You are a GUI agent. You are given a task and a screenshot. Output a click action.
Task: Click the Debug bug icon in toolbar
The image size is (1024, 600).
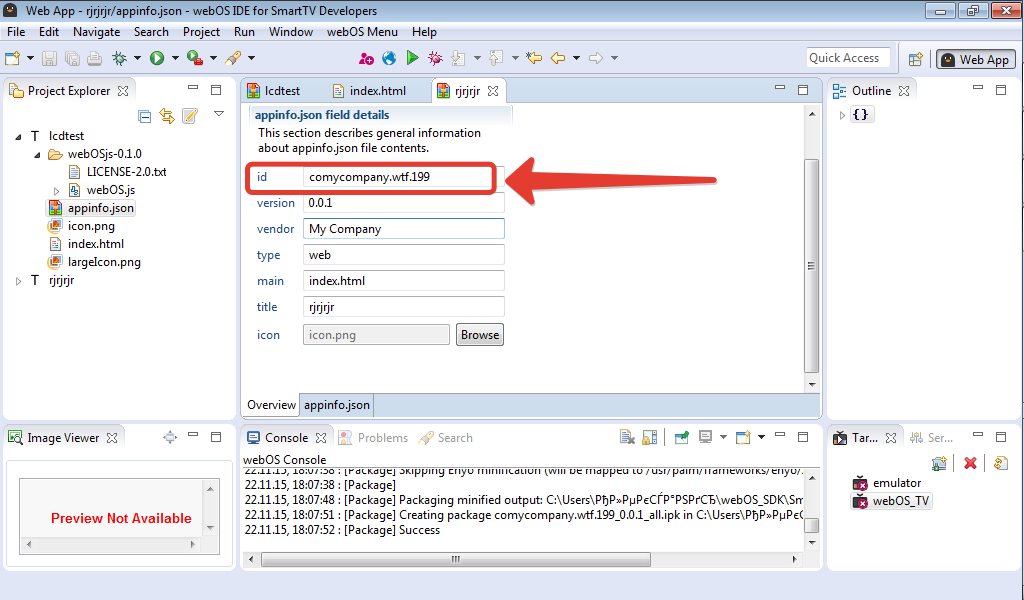pos(119,59)
